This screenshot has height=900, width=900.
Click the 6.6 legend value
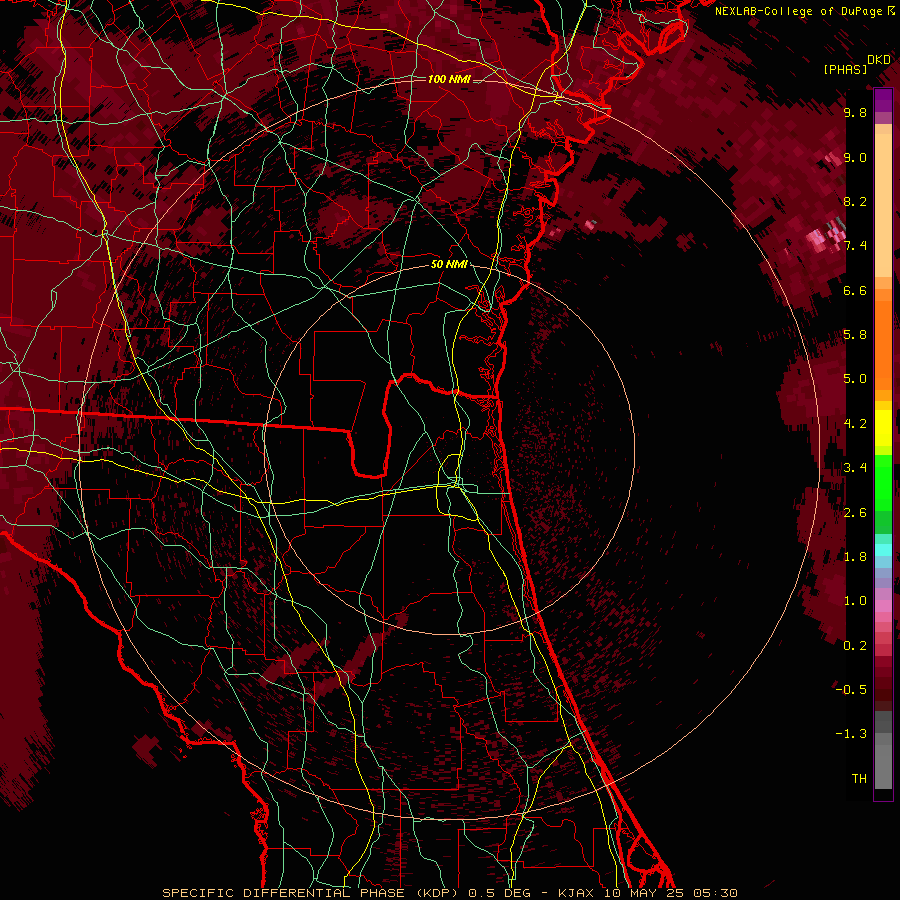pyautogui.click(x=855, y=290)
